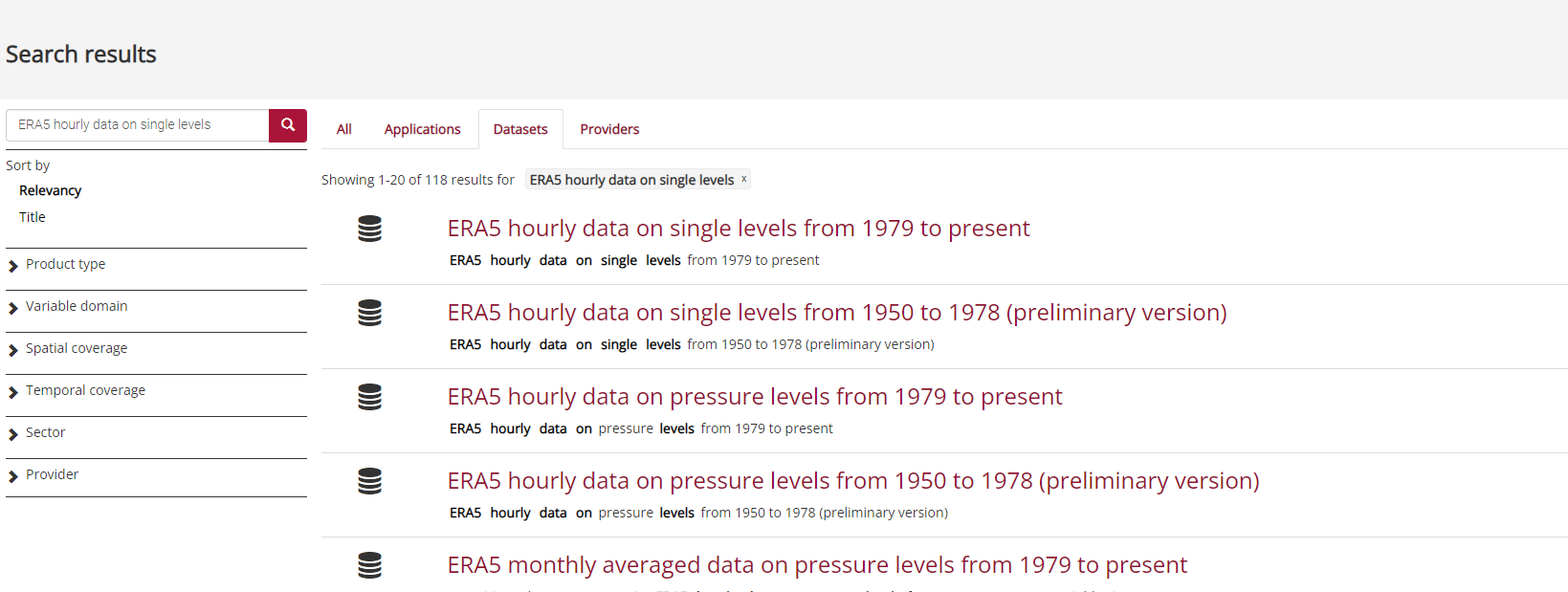Remove the ERA5 search term filter tag
The image size is (1568, 592).
[743, 179]
